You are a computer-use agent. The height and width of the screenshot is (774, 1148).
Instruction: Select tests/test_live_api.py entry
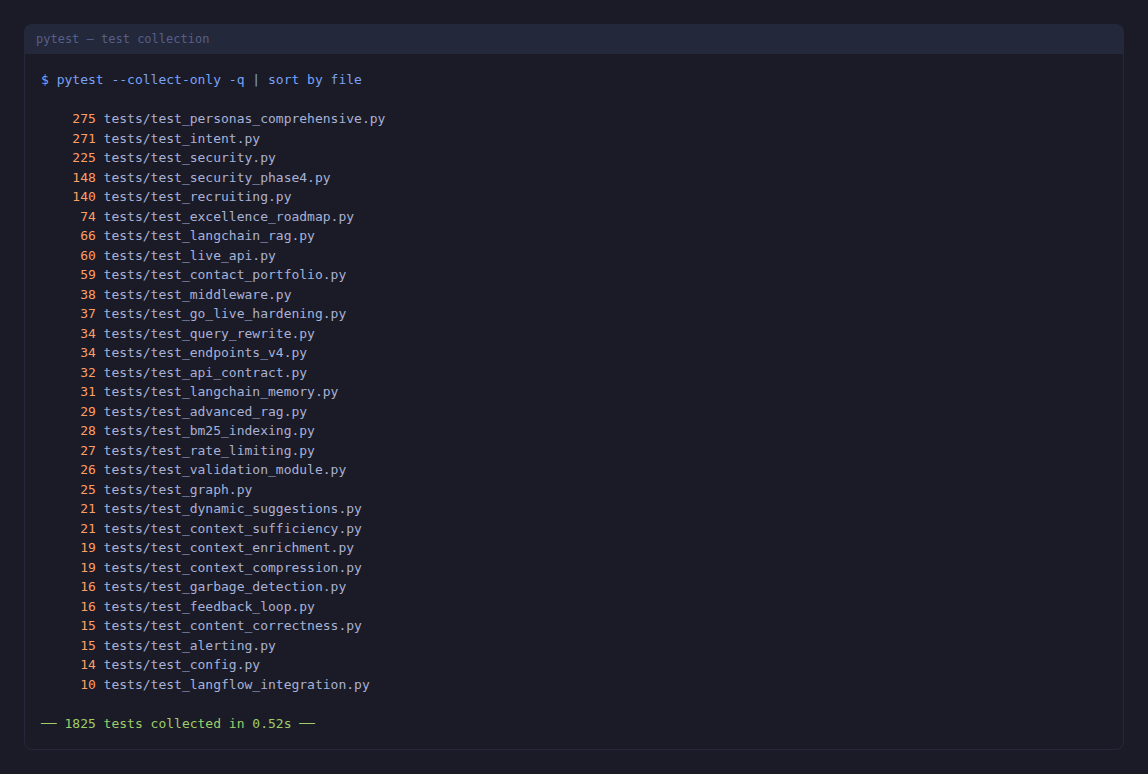(x=189, y=256)
